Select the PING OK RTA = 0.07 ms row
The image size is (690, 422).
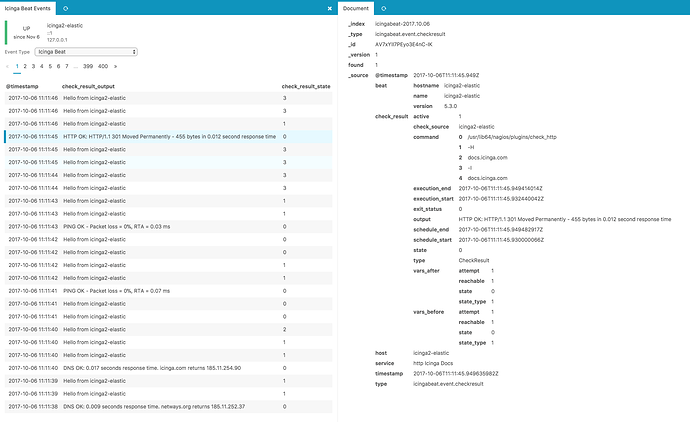(x=169, y=291)
